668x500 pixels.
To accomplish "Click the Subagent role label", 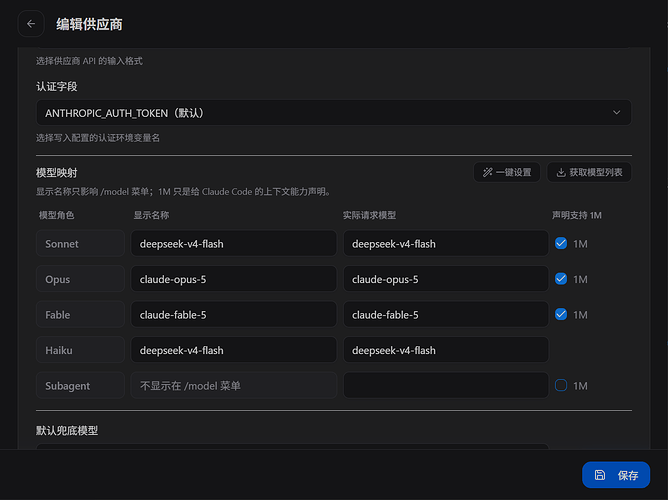I will coord(80,385).
